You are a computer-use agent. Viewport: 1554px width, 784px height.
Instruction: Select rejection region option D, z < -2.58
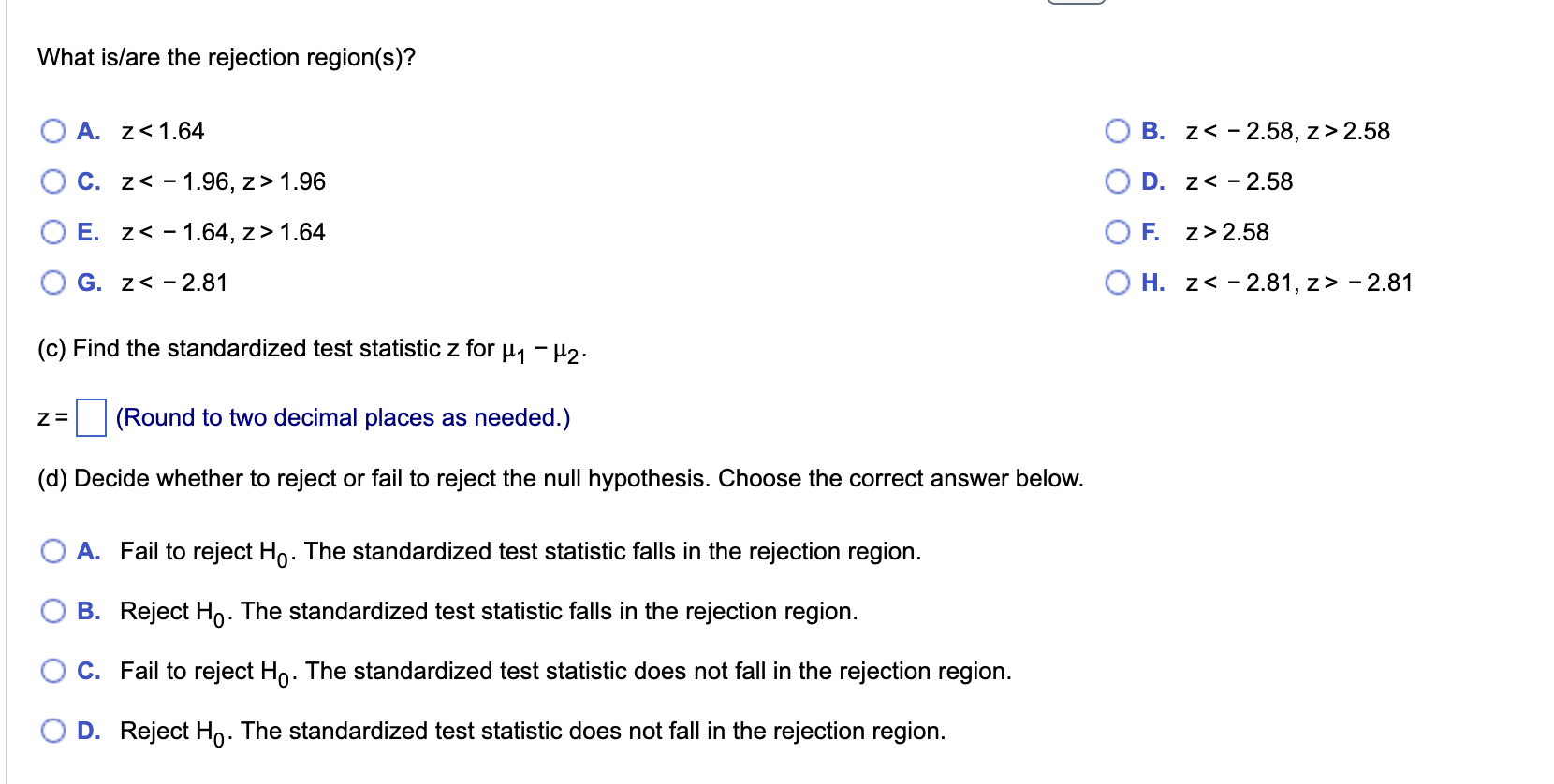(x=1118, y=181)
